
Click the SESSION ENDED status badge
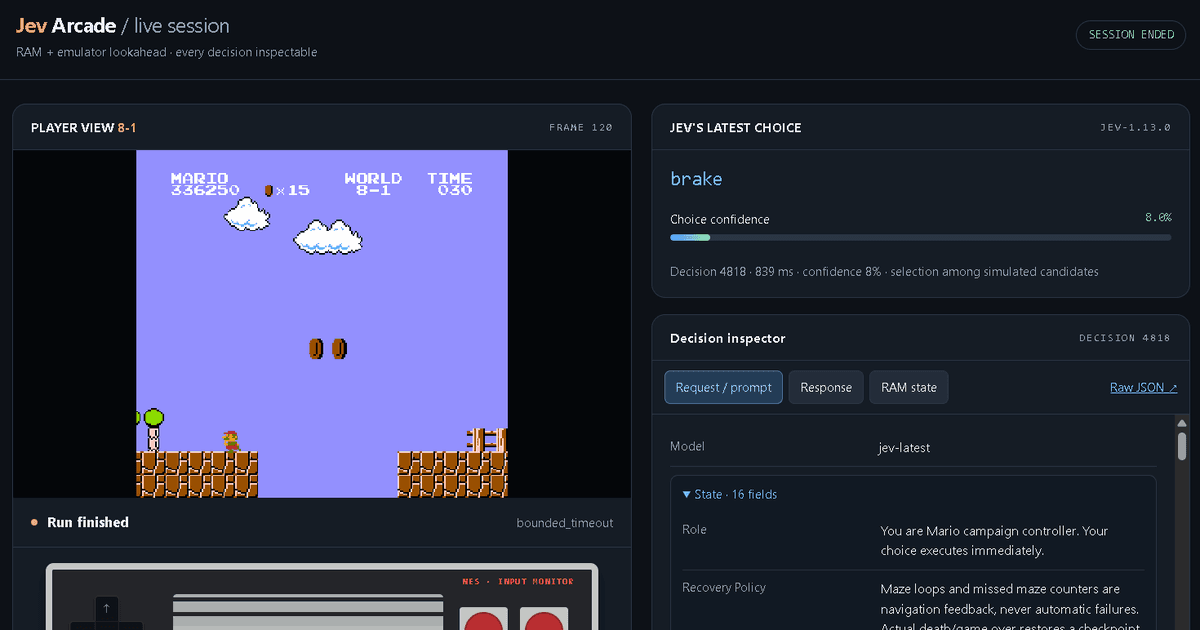[x=1131, y=34]
